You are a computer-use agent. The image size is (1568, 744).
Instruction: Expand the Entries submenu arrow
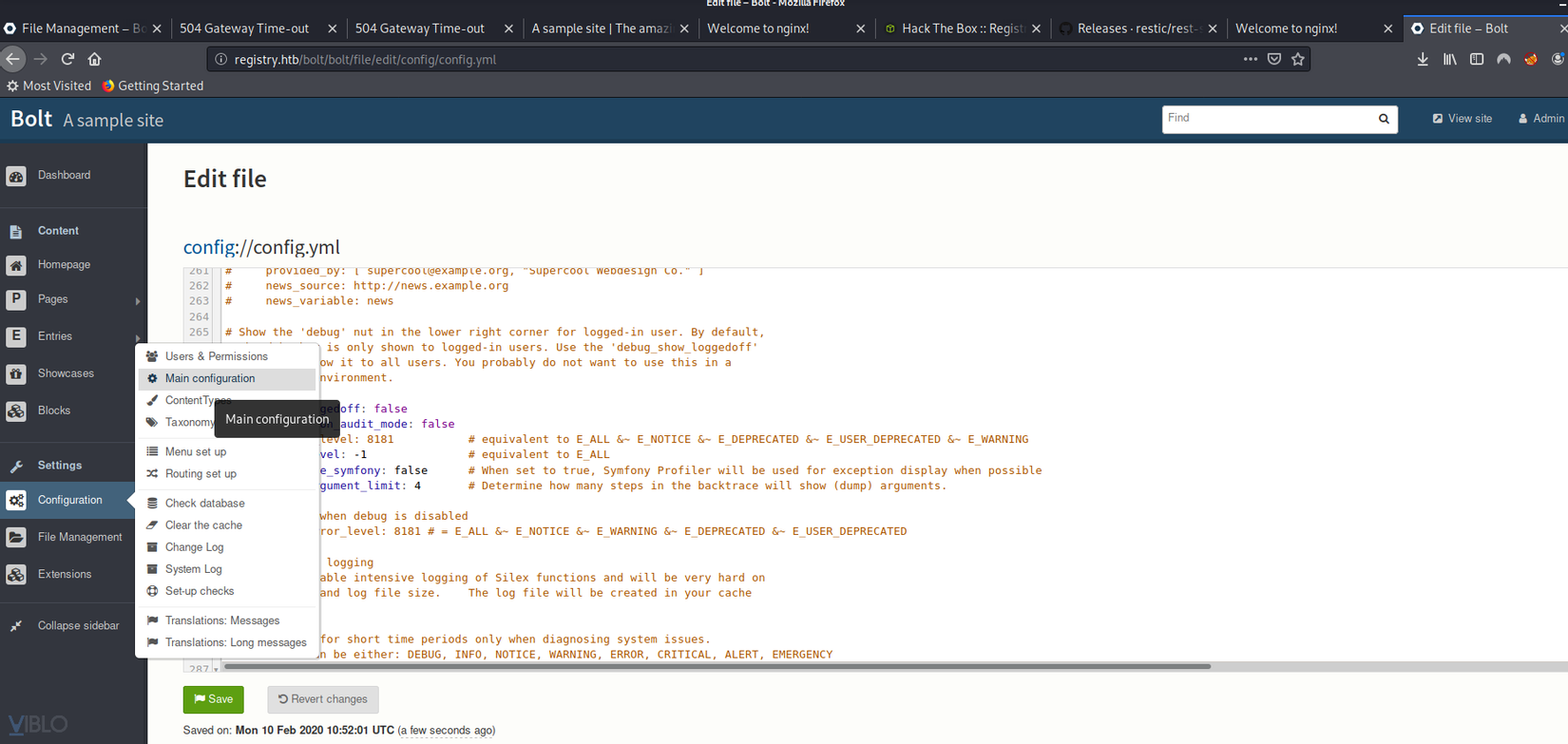point(138,337)
